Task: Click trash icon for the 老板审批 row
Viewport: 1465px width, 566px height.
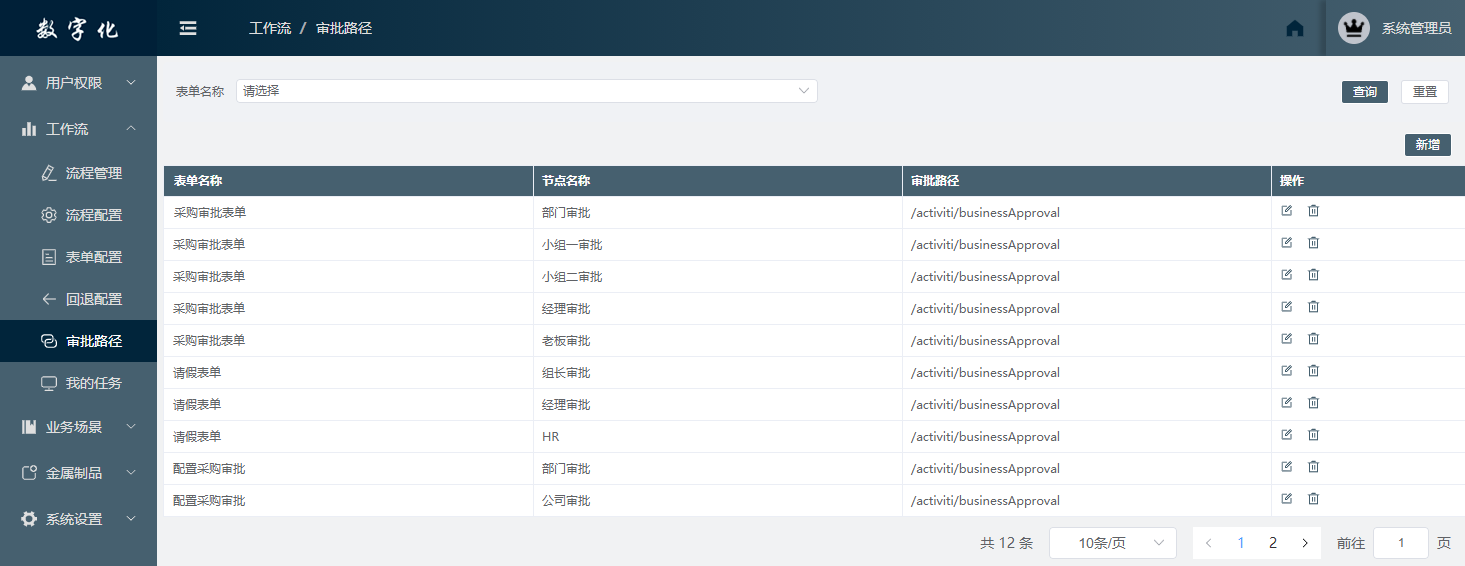Action: coord(1314,339)
